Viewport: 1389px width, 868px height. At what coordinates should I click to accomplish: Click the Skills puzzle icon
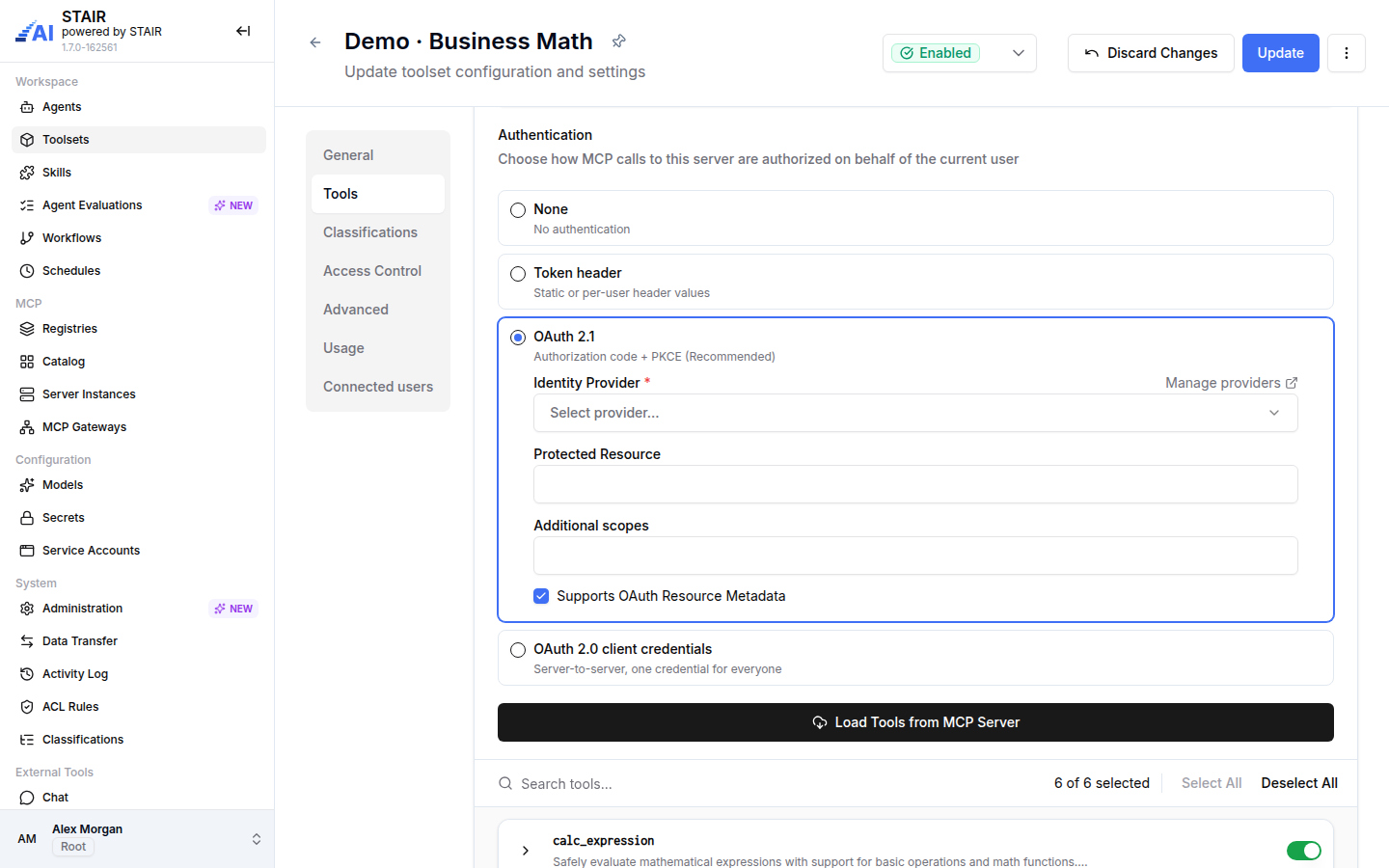coord(27,173)
